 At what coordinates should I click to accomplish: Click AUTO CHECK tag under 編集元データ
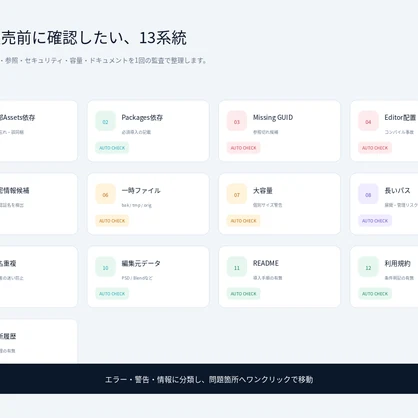(x=112, y=294)
